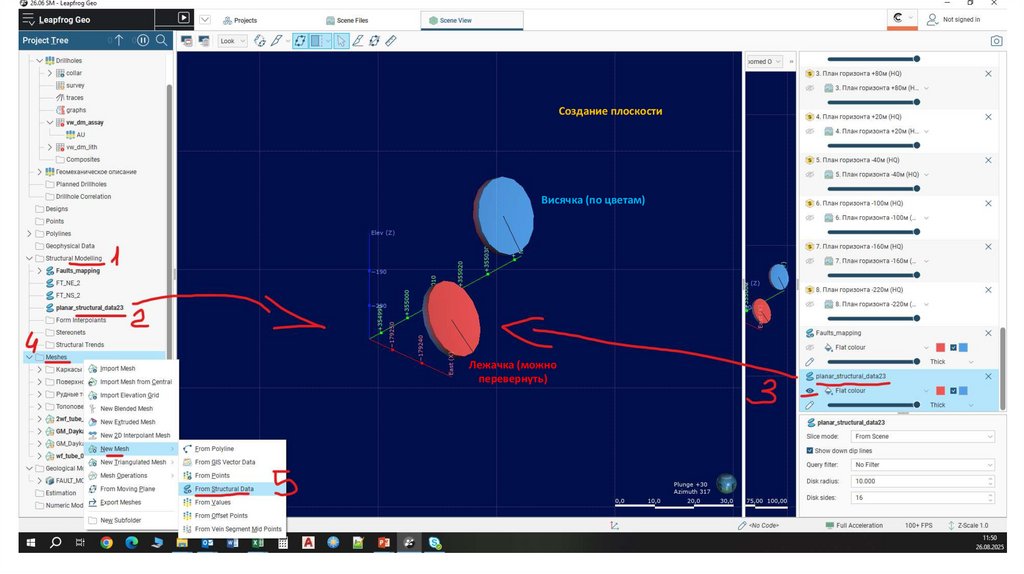Collapse the Structural Modelling folder
This screenshot has width=1024, height=574.
point(29,259)
